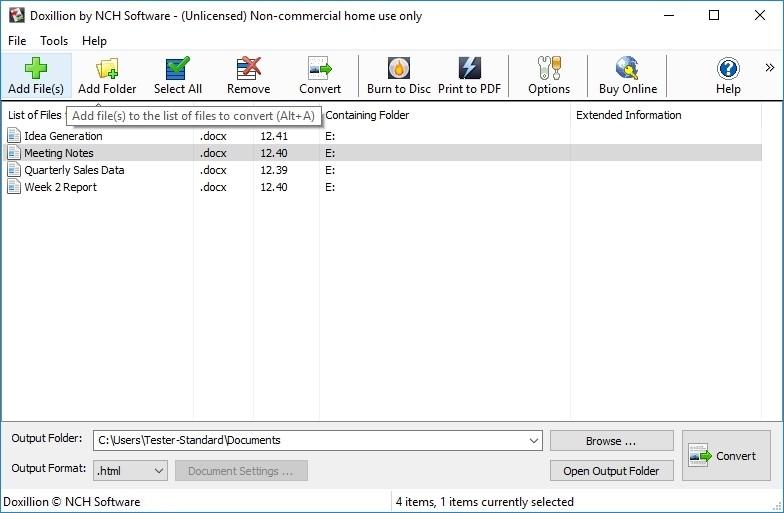Viewport: 784px width, 513px height.
Task: Open the File menu
Action: click(x=17, y=41)
